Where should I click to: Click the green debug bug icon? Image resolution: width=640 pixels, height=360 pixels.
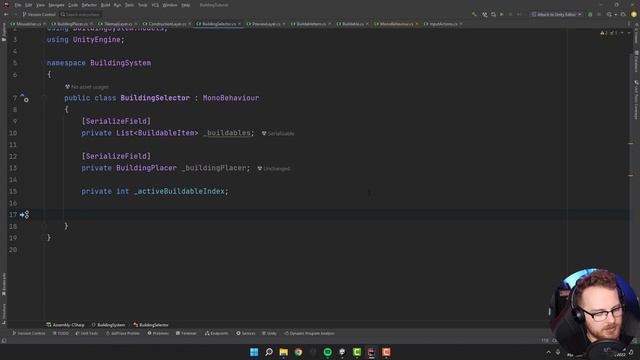[x=590, y=14]
